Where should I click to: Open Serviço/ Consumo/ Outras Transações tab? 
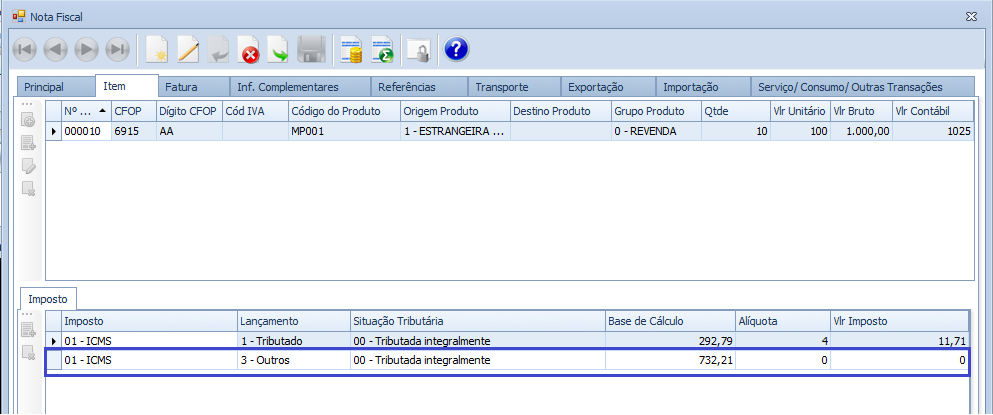(x=849, y=87)
